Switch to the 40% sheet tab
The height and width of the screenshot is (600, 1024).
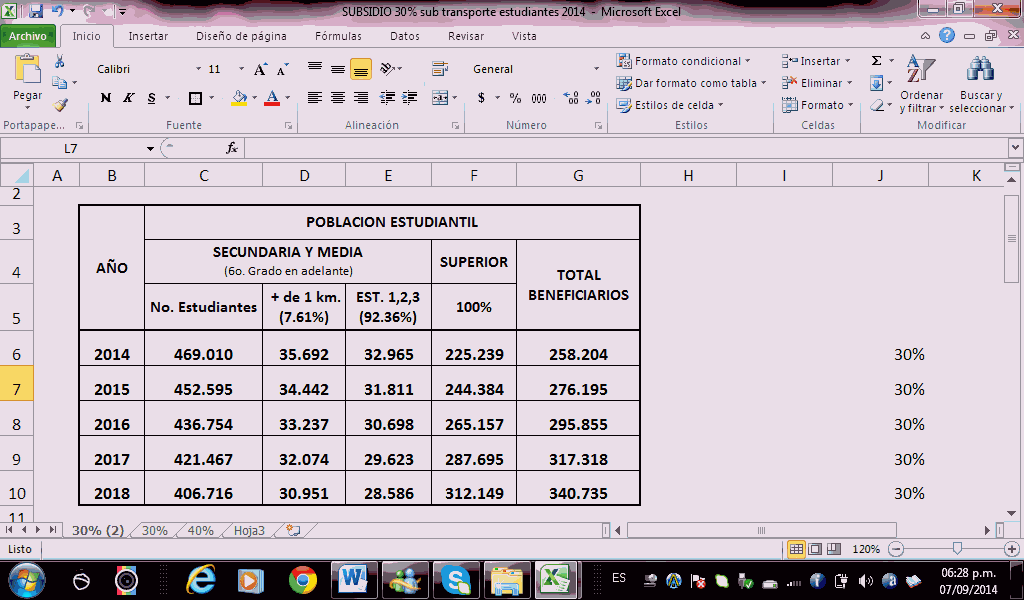pyautogui.click(x=200, y=531)
